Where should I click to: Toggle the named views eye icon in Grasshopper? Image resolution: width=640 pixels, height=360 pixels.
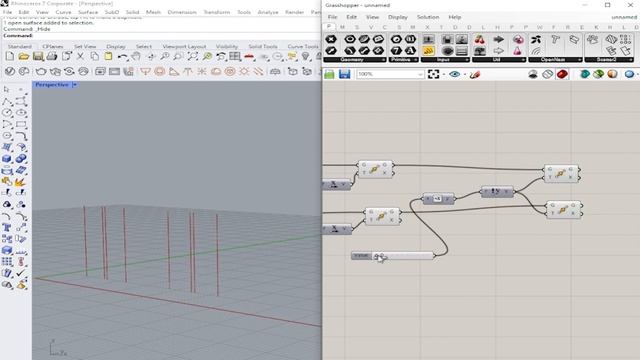[x=454, y=74]
